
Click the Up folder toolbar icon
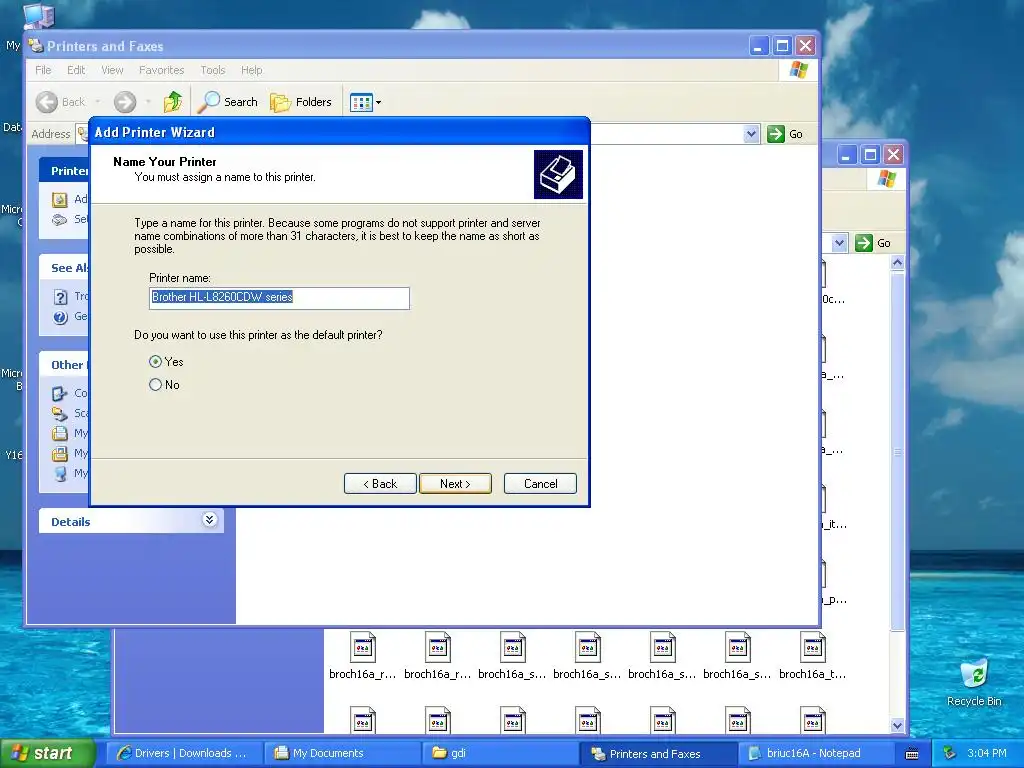(x=173, y=102)
